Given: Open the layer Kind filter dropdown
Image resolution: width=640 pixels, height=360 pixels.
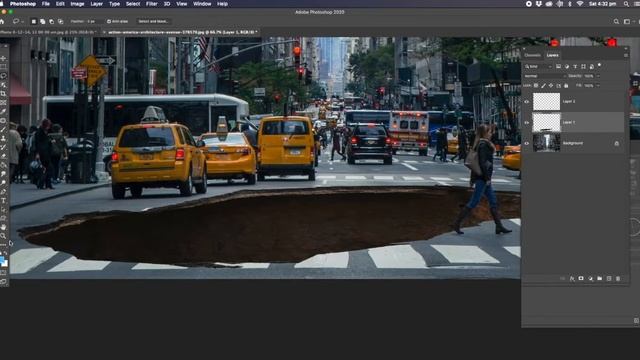Looking at the screenshot, I should click(538, 67).
